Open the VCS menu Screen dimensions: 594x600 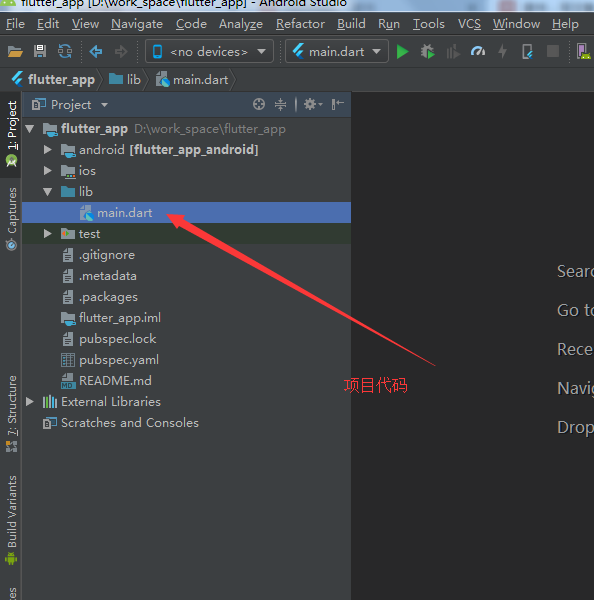(x=469, y=24)
